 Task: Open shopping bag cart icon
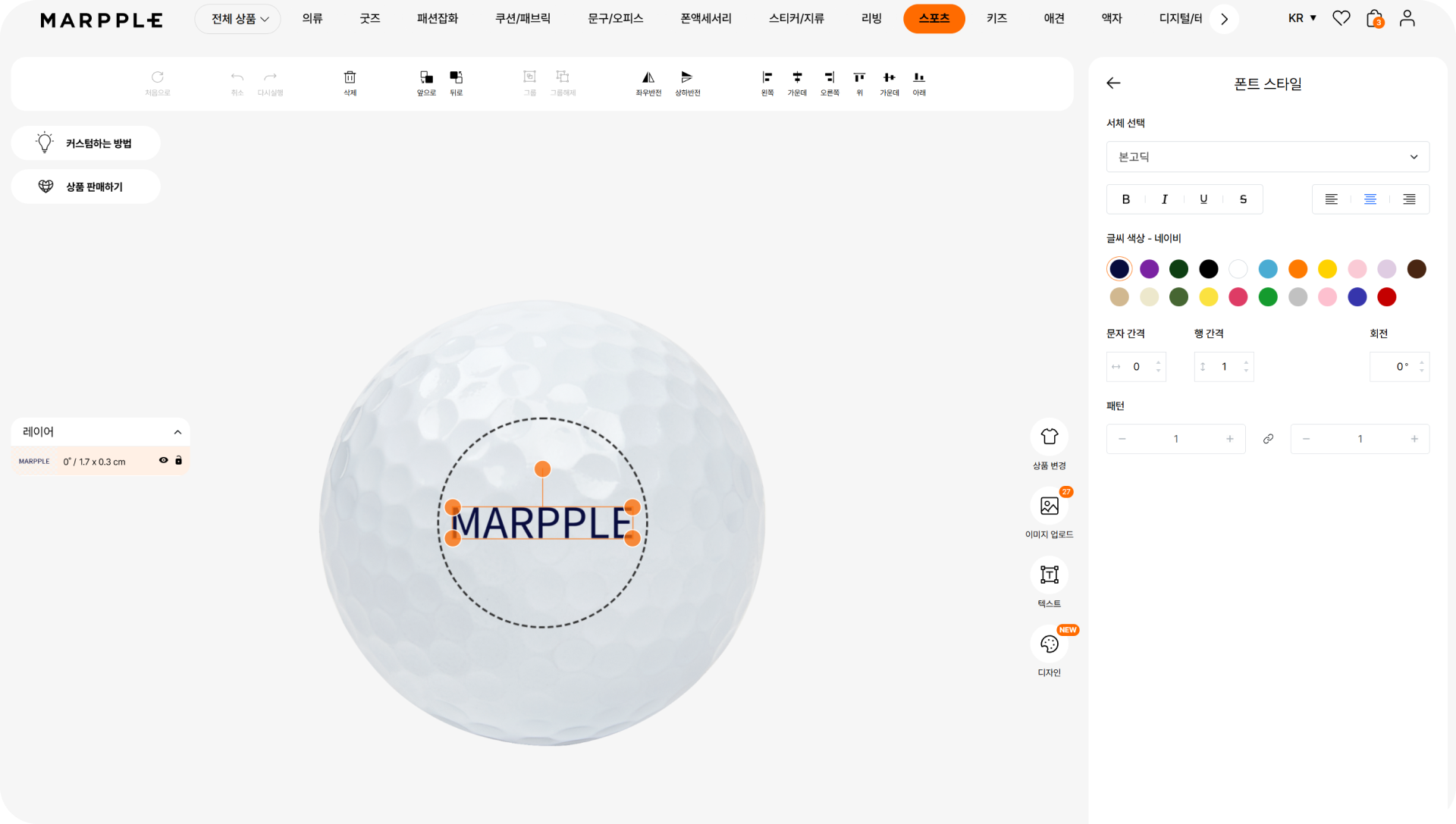1374,18
